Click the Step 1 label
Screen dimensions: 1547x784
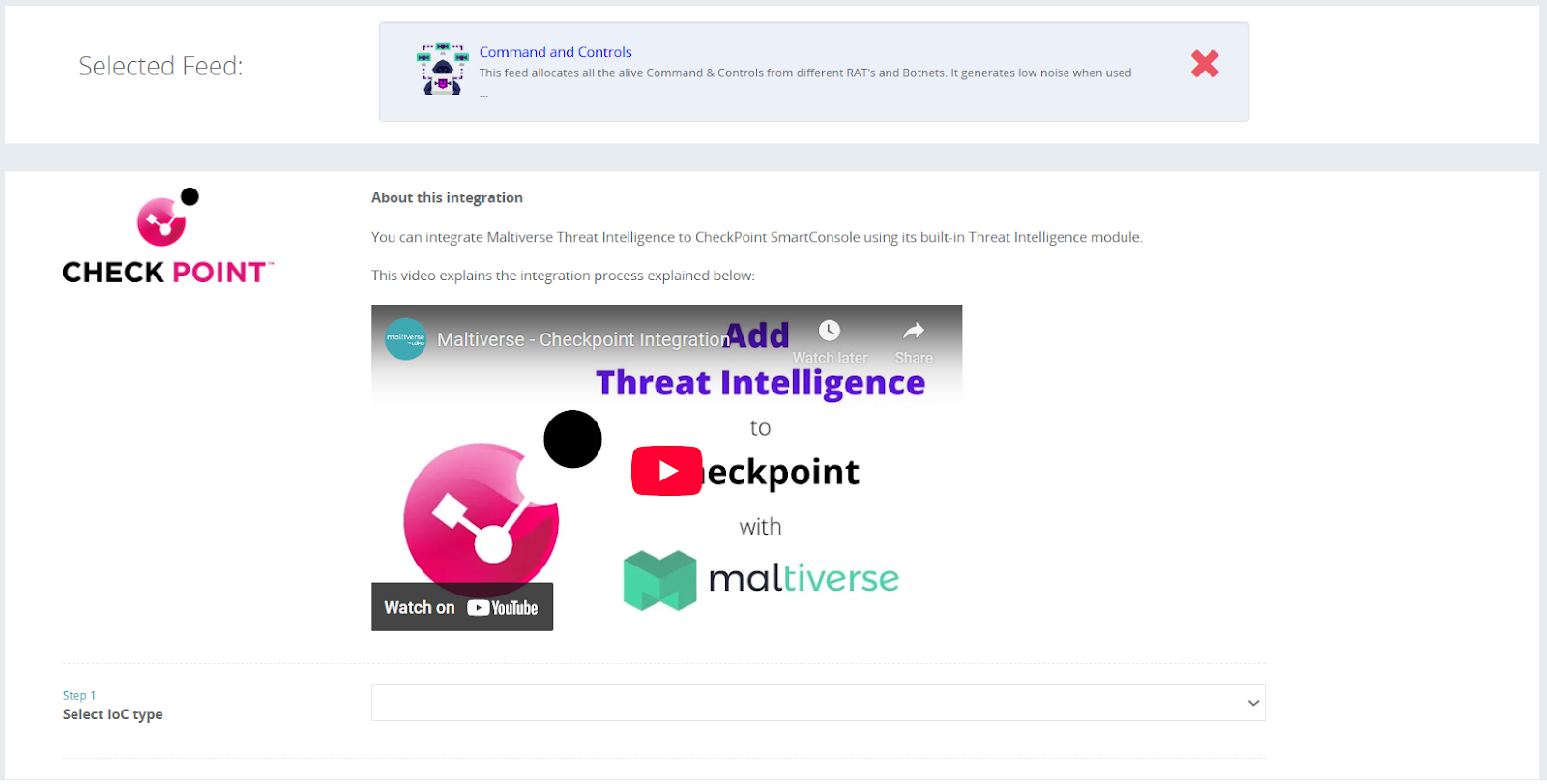[79, 696]
